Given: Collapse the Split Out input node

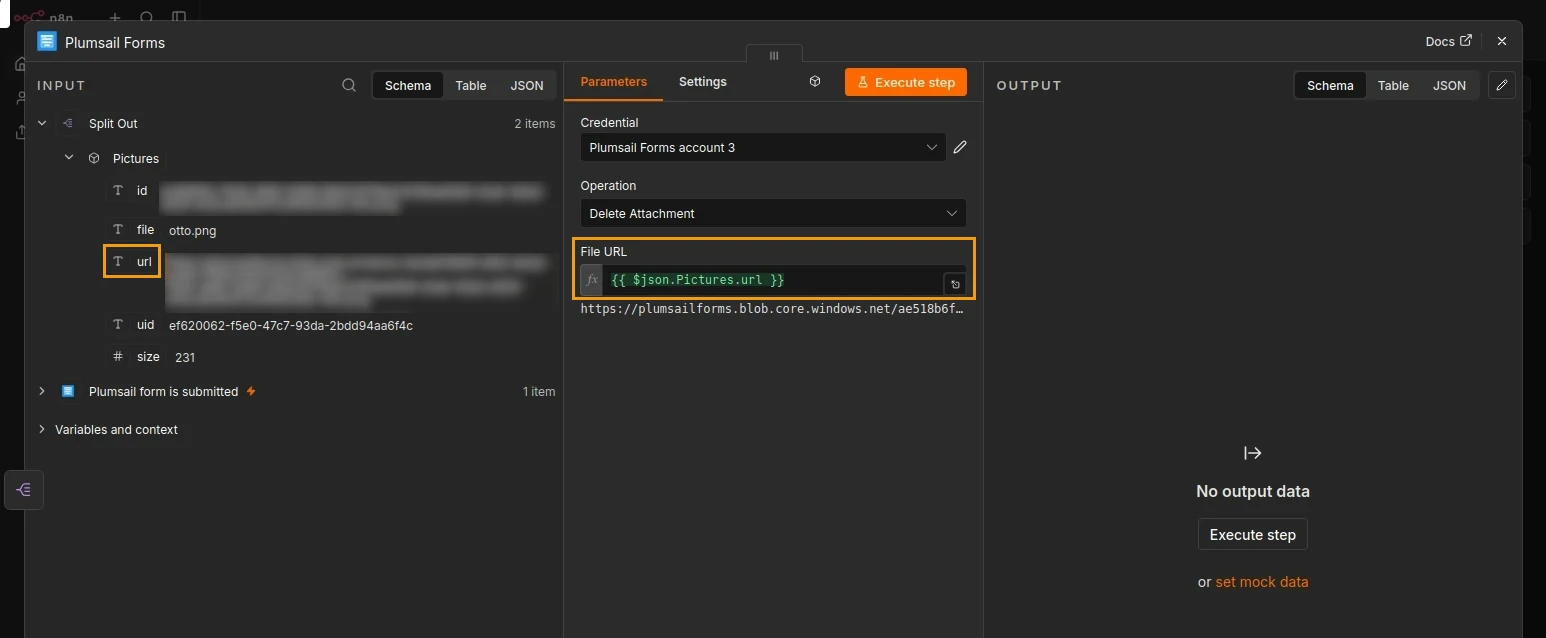Looking at the screenshot, I should pos(42,123).
